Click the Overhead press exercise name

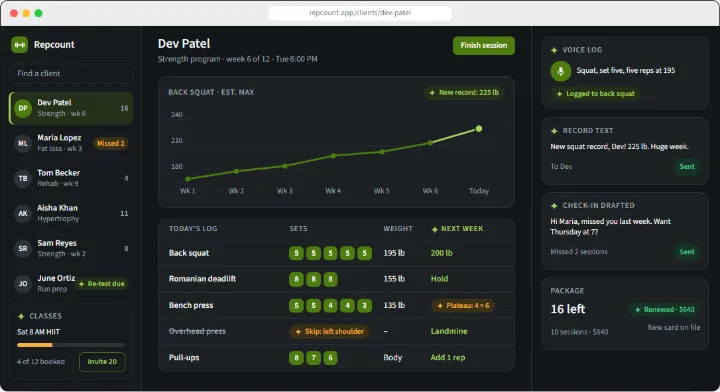(x=197, y=331)
